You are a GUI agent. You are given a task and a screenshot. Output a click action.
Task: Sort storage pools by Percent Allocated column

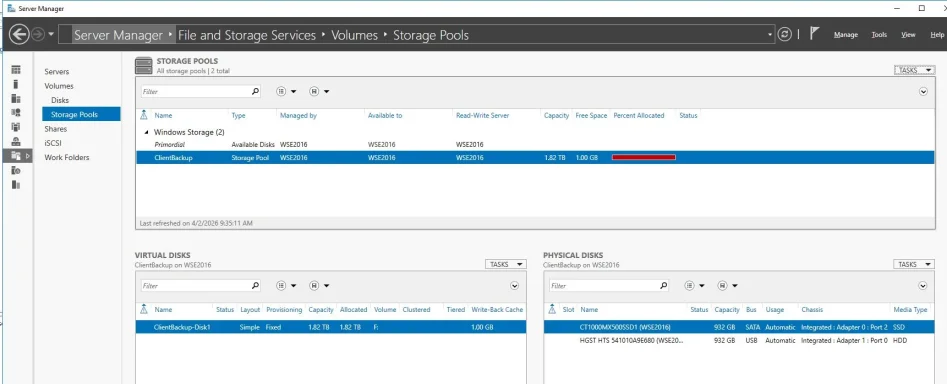pos(638,115)
